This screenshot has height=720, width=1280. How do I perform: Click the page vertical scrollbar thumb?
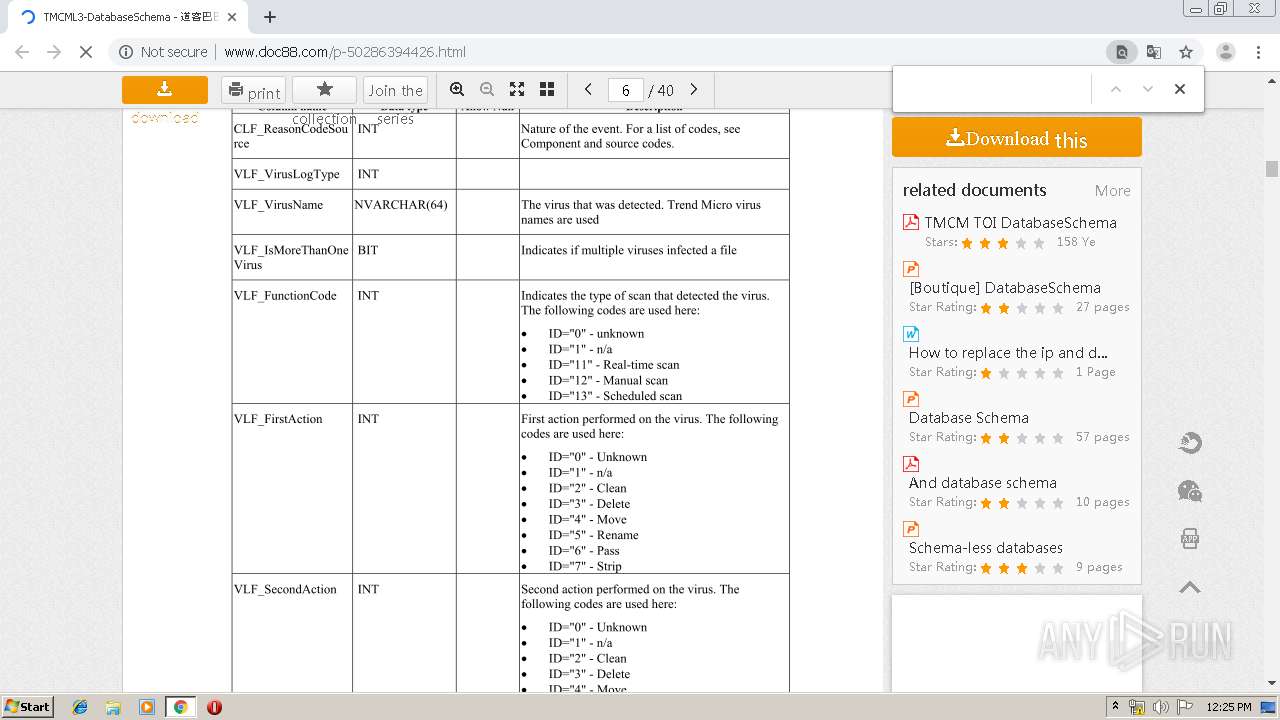point(1272,169)
